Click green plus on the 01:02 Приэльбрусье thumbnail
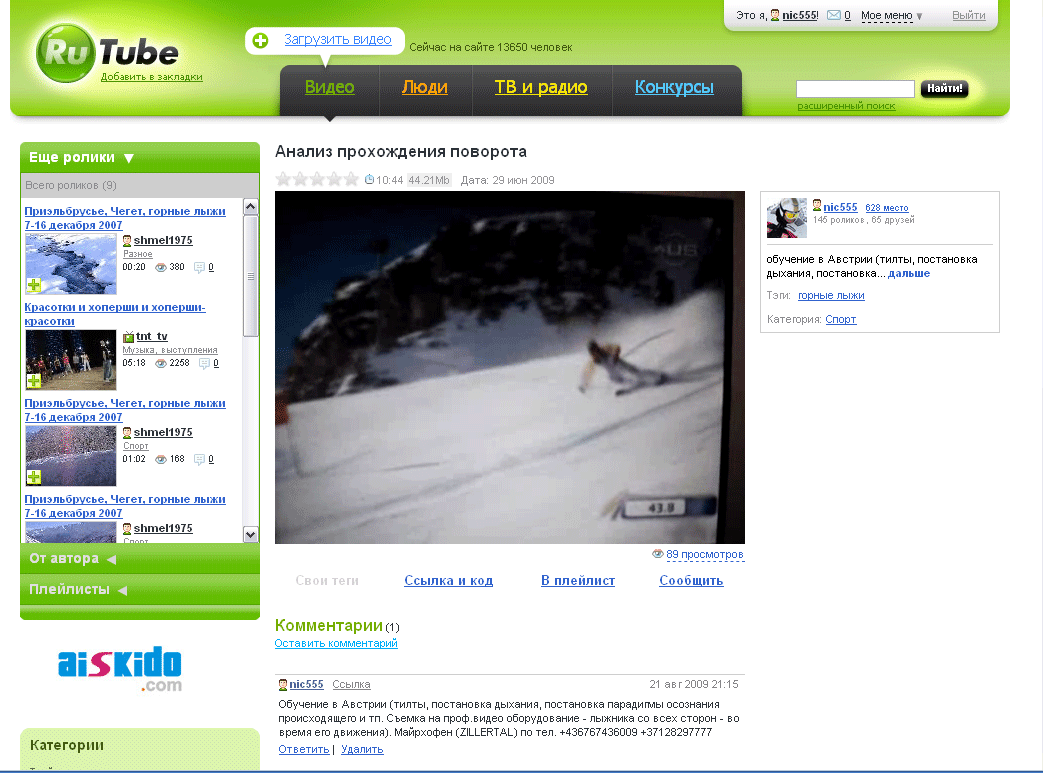 click(x=34, y=477)
